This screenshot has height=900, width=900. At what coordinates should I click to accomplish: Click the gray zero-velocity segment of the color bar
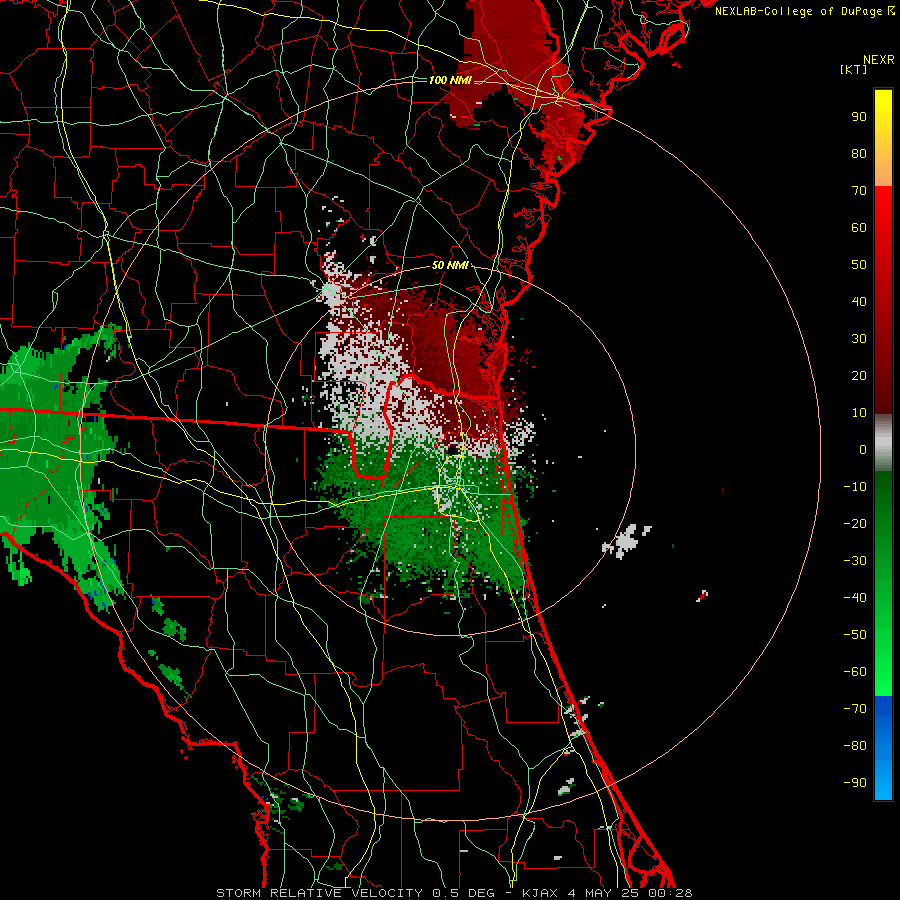pyautogui.click(x=883, y=442)
